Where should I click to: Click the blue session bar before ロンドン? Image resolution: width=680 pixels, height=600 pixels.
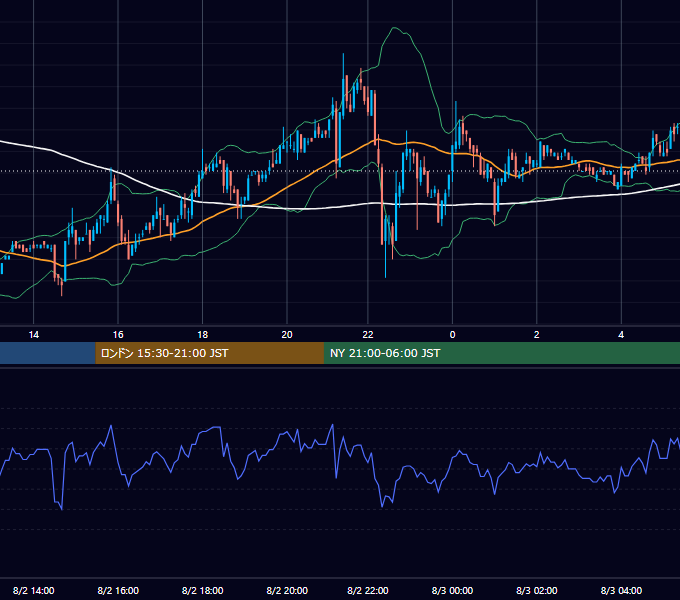point(48,353)
